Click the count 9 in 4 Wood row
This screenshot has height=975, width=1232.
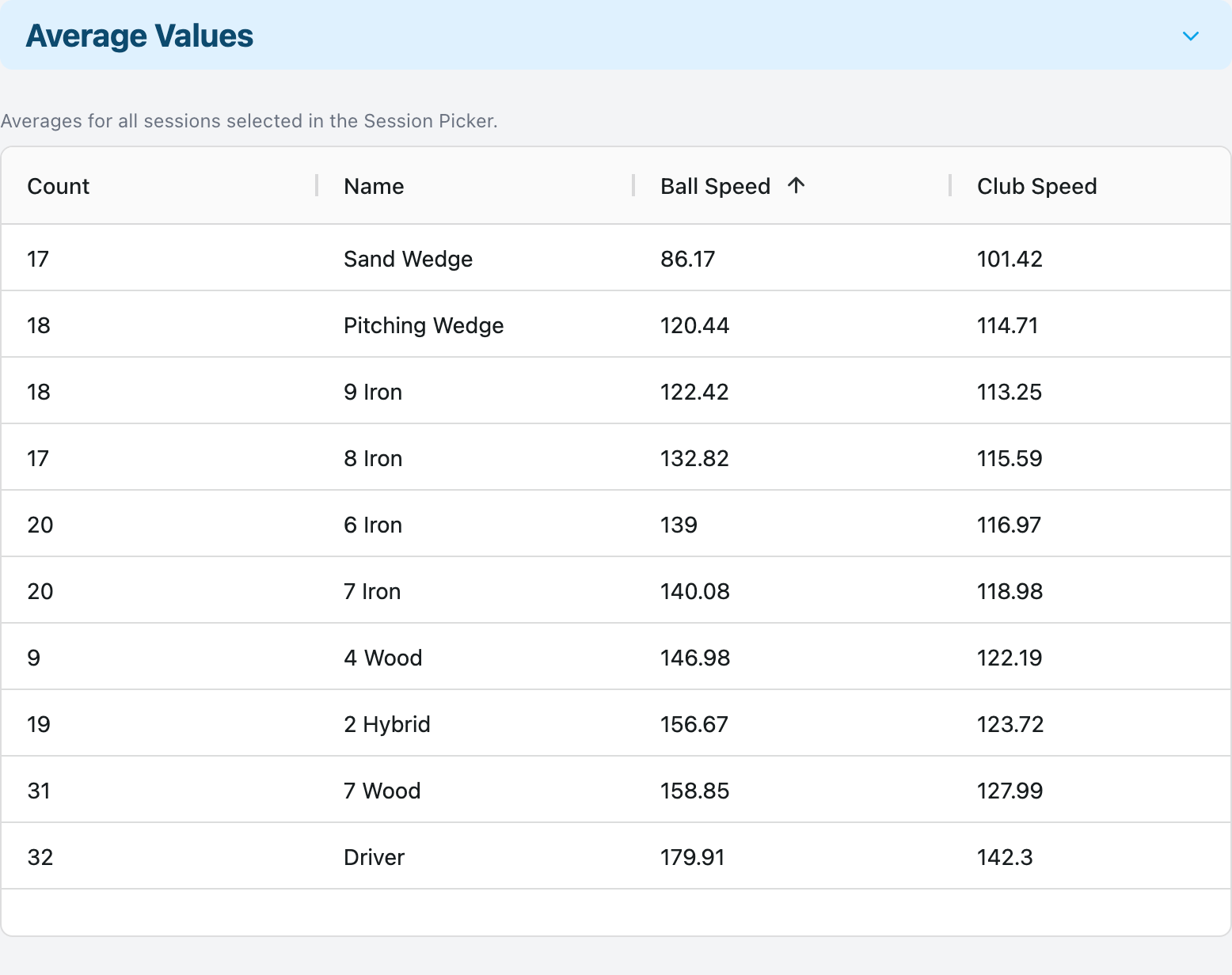pos(34,658)
